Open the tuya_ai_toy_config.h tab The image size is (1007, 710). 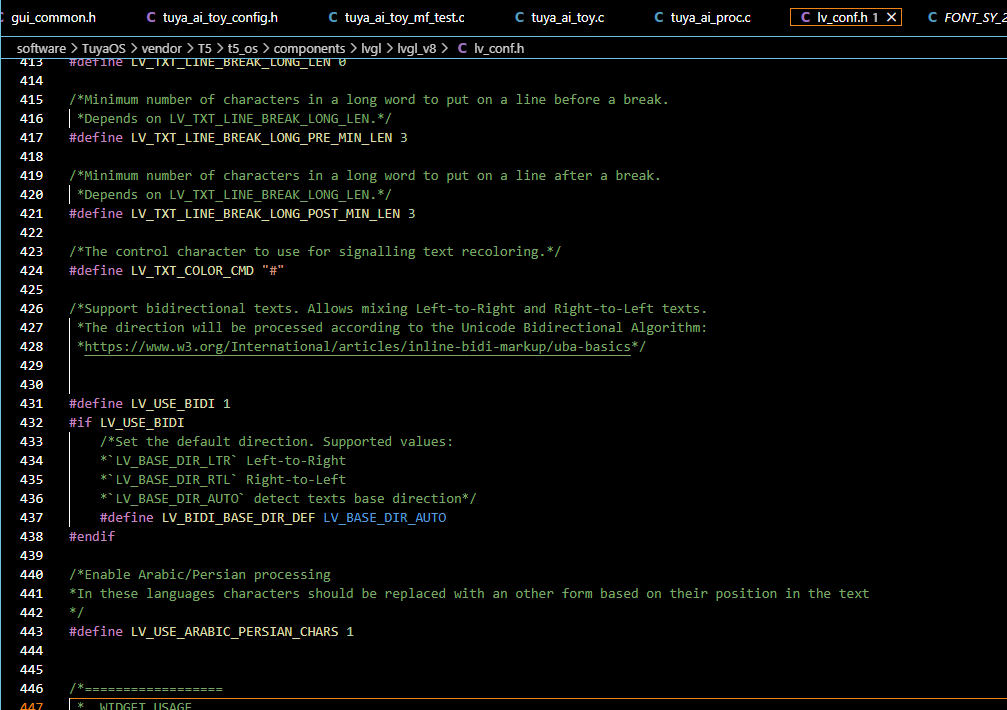pos(220,18)
